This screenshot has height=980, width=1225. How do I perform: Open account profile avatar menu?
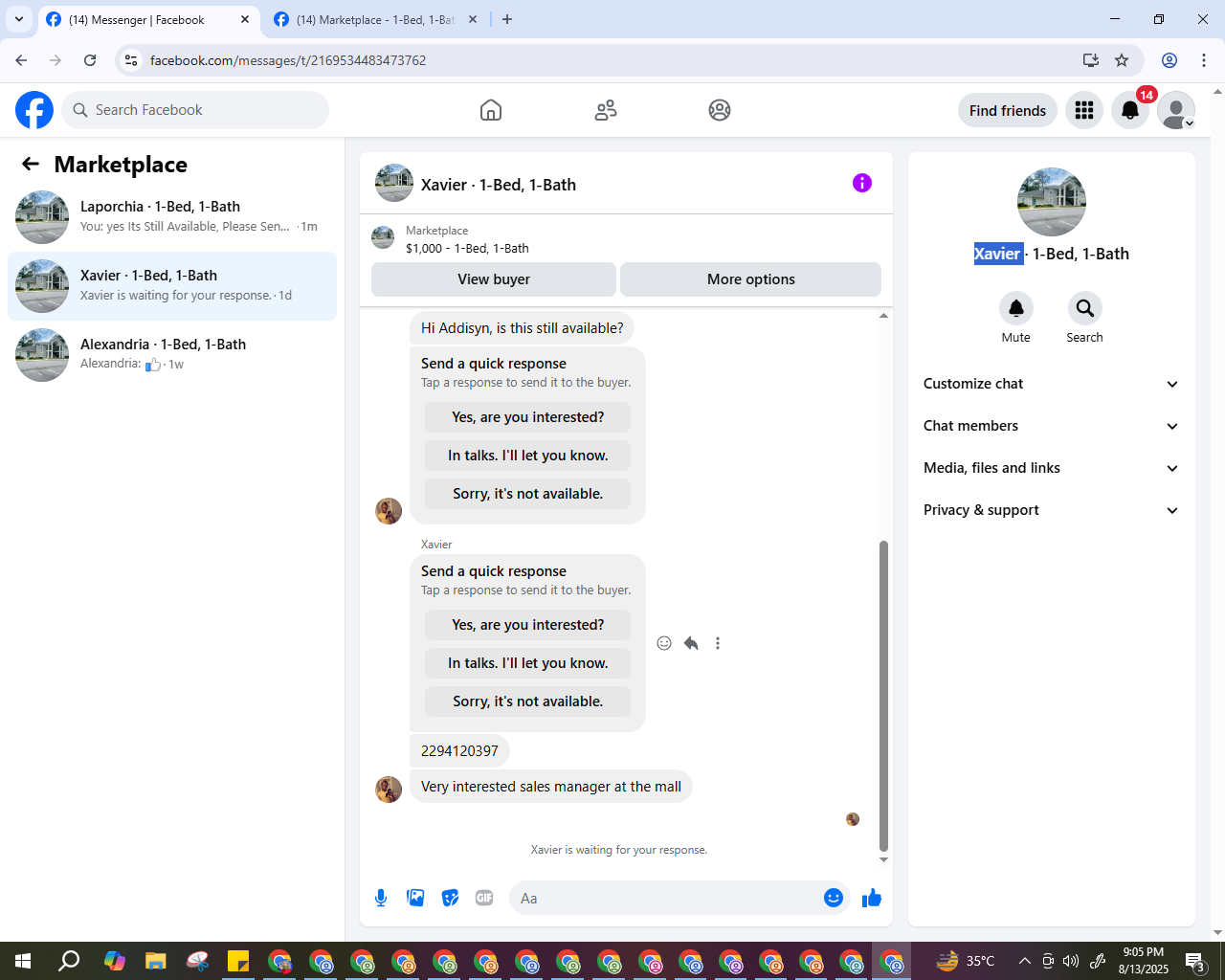1176,110
